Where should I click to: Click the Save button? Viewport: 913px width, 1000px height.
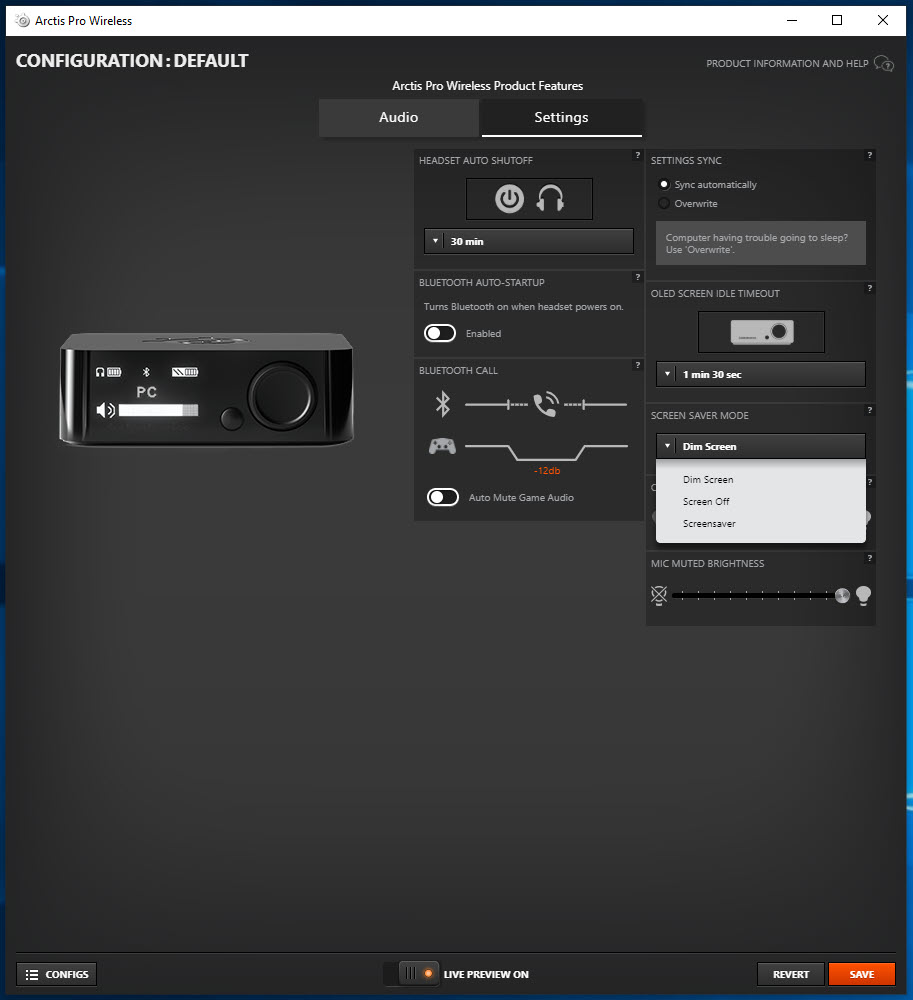tap(861, 974)
